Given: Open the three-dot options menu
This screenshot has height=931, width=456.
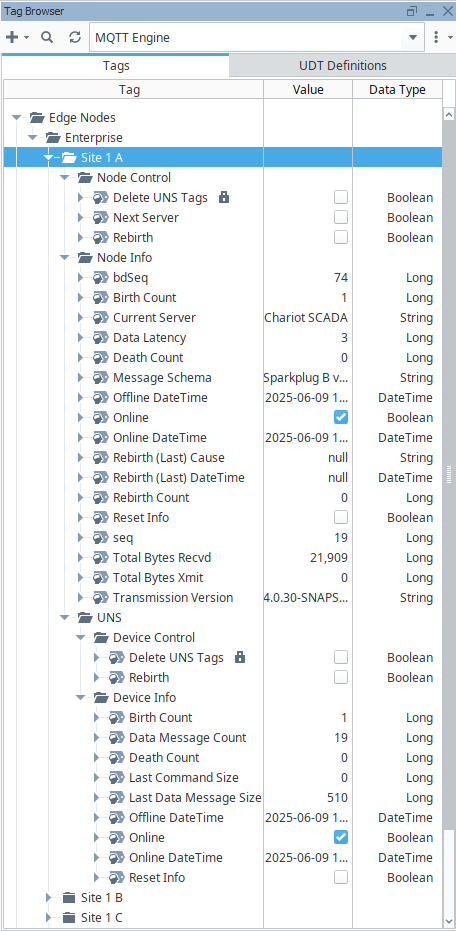Looking at the screenshot, I should tap(436, 37).
